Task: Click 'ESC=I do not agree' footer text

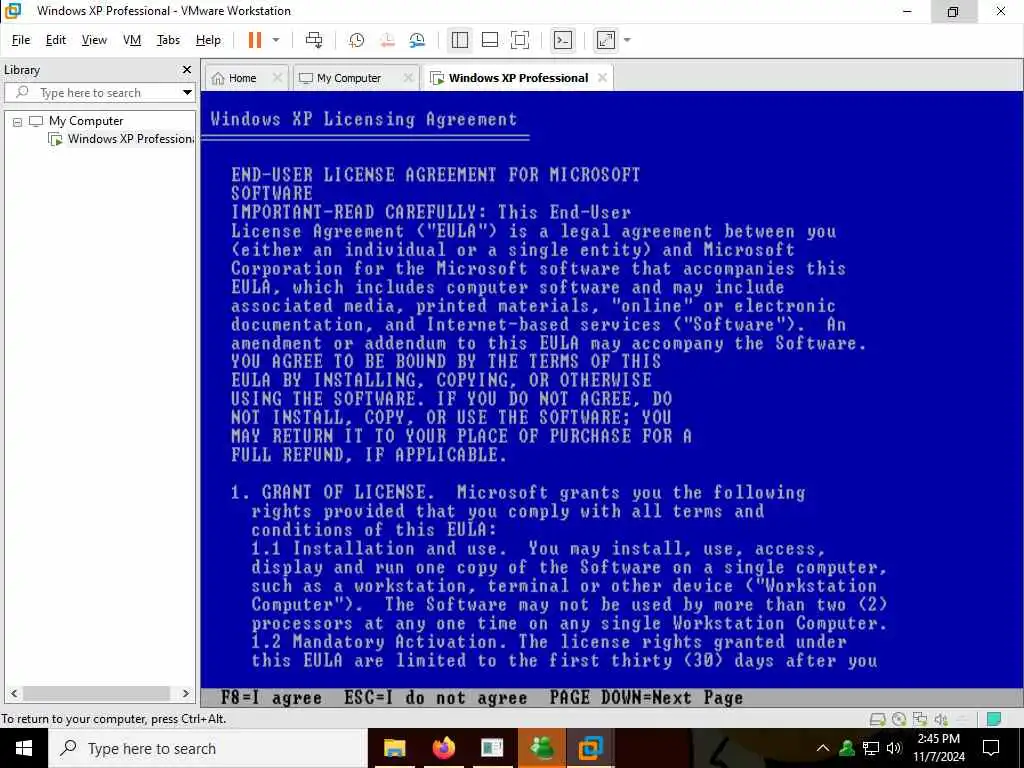Action: point(436,697)
